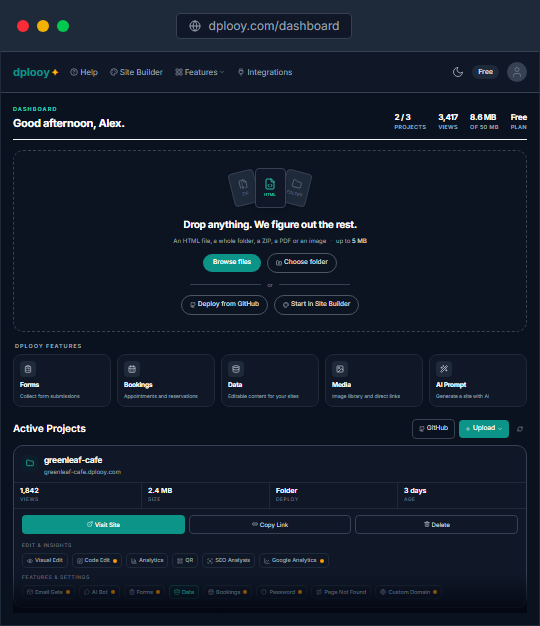The width and height of the screenshot is (540, 626).
Task: Open the Bookings feature card
Action: click(166, 380)
